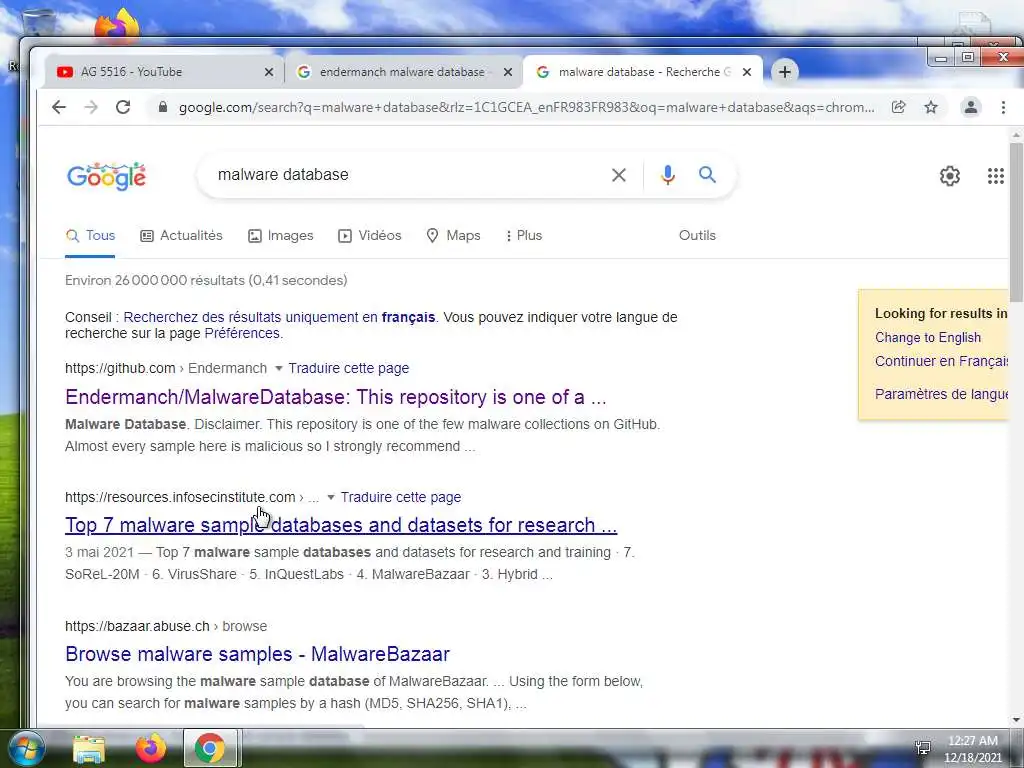
Task: Open Browse malware samples - MalwareBazaar result
Action: pos(257,654)
